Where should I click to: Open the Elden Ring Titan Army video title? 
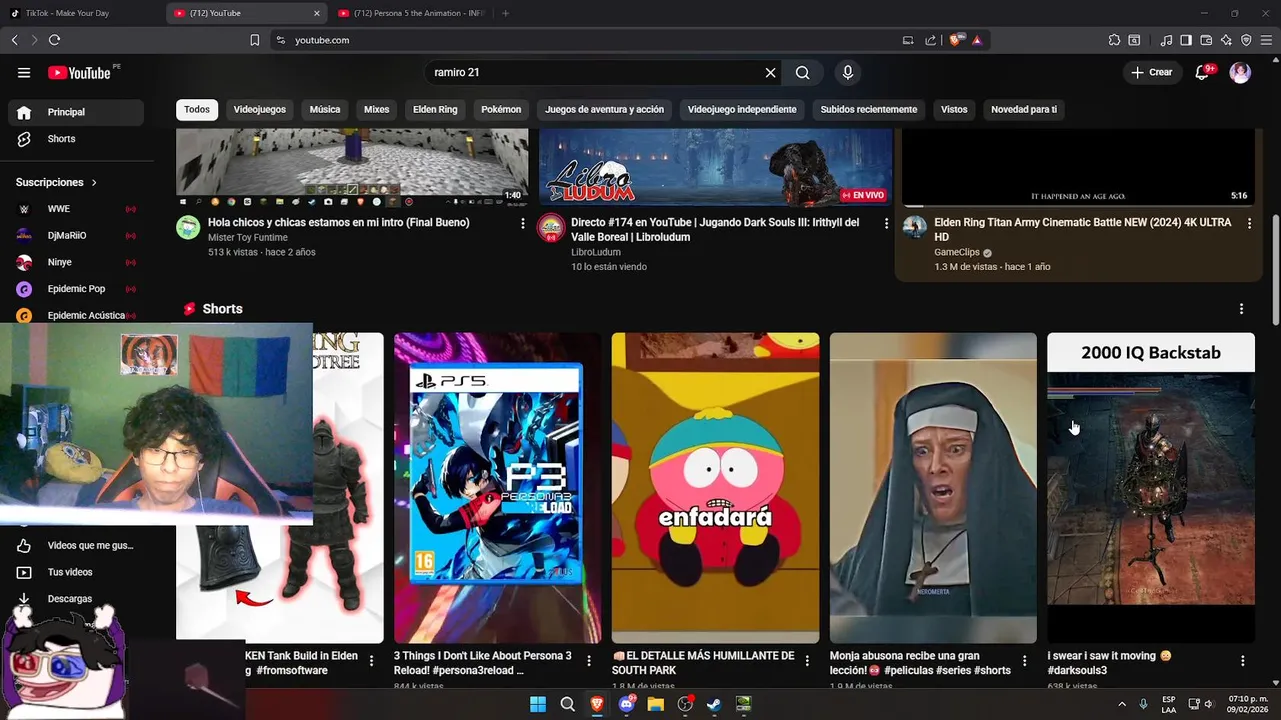point(1083,230)
